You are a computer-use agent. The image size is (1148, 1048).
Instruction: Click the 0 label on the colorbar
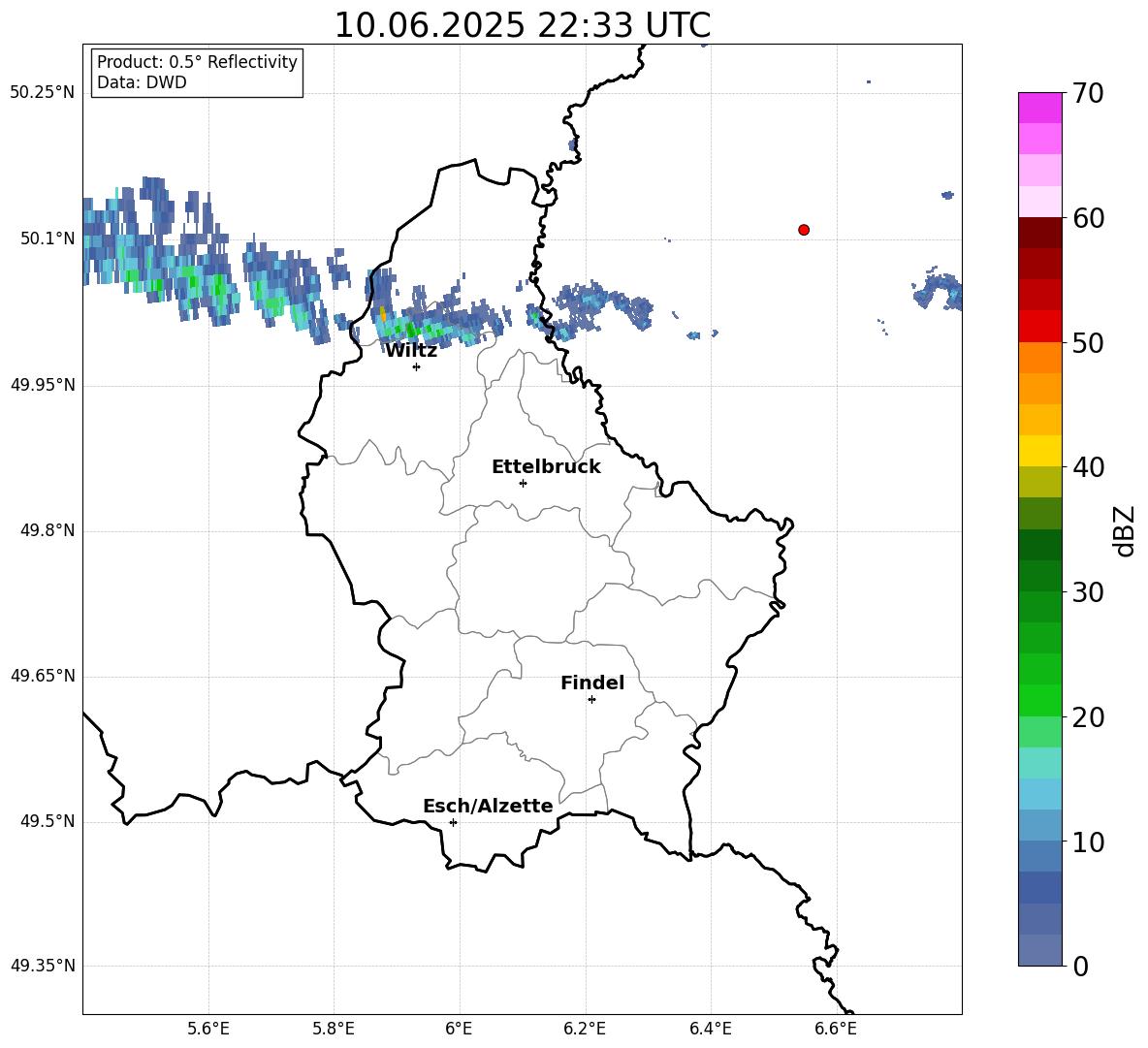(1080, 967)
